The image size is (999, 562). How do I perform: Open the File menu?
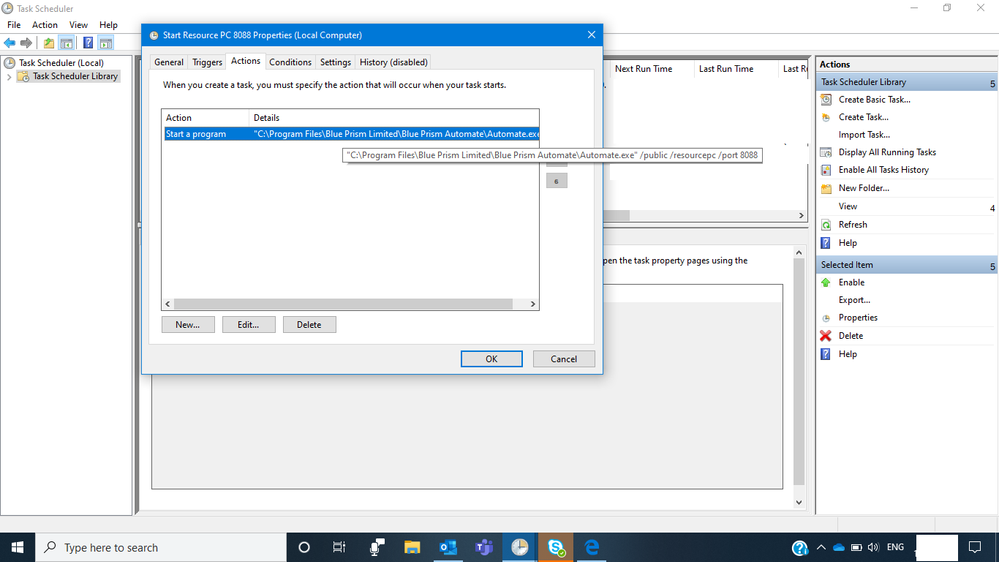(14, 25)
